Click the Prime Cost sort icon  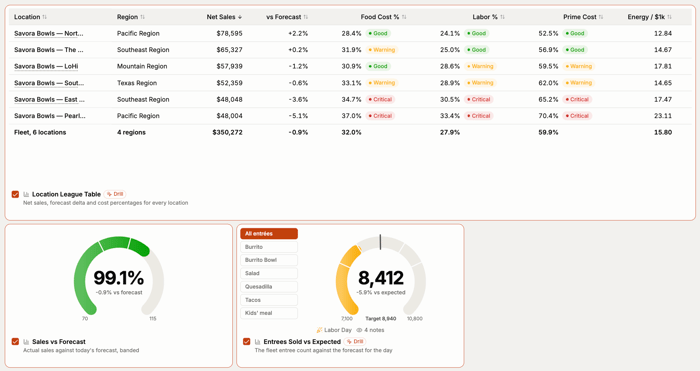[x=601, y=17]
